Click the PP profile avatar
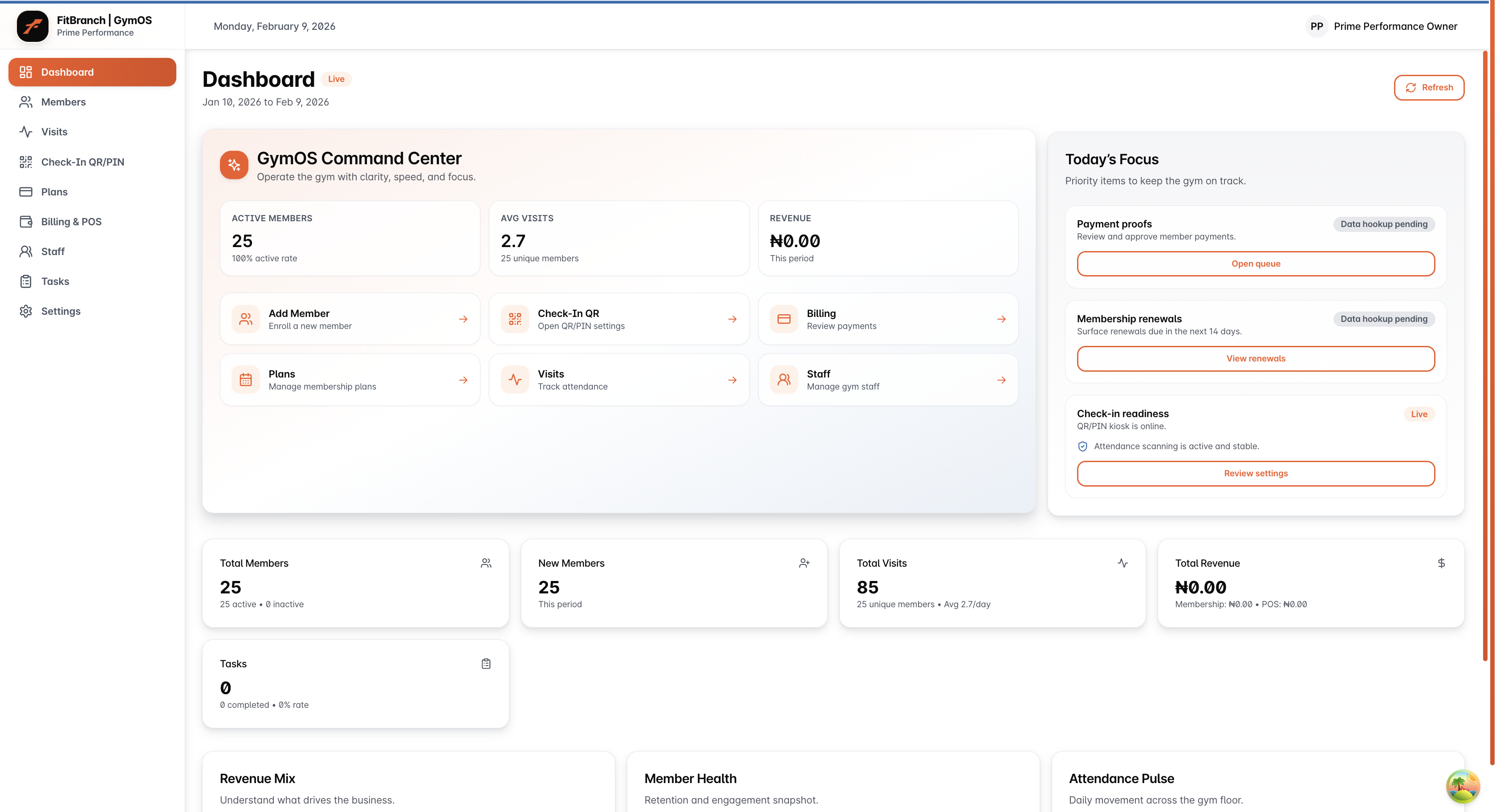 [1317, 25]
